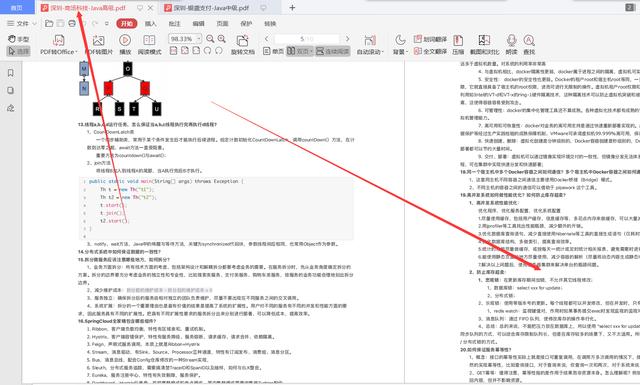The image size is (640, 385).
Task: Add a new tab with plus button
Action: (x=292, y=7)
